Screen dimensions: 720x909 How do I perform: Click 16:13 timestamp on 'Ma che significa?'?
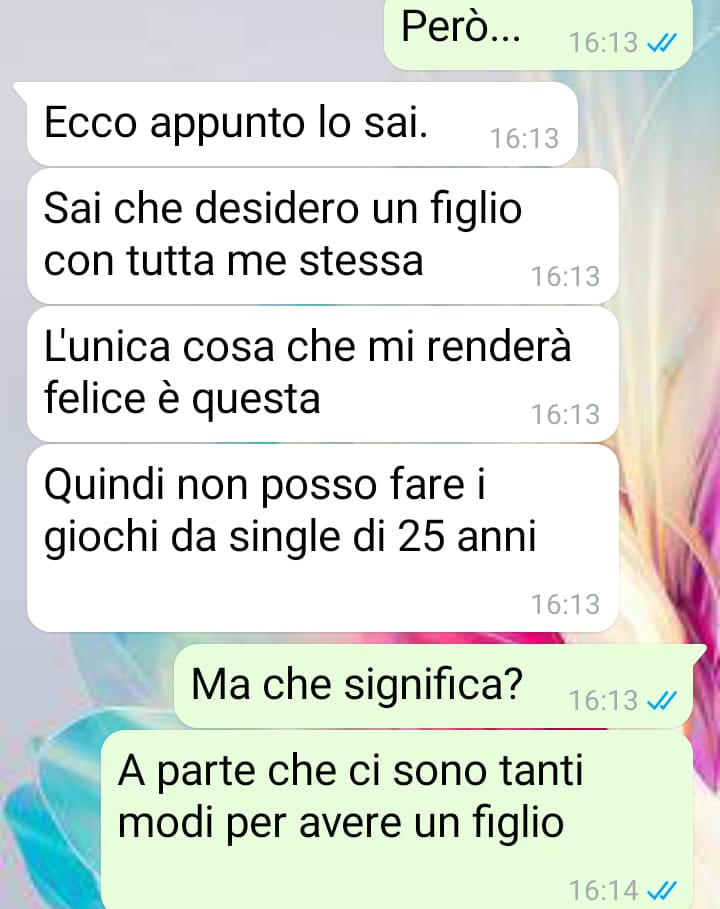point(603,701)
